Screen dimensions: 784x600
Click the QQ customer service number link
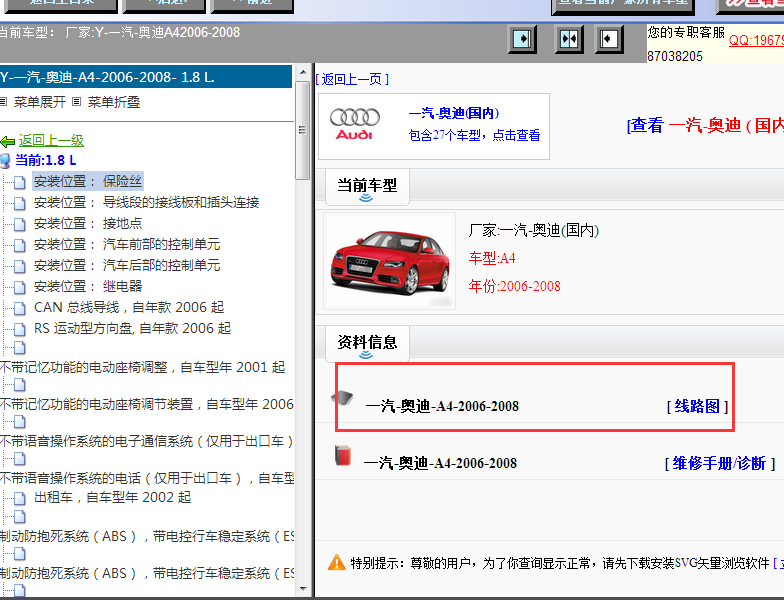(x=756, y=40)
